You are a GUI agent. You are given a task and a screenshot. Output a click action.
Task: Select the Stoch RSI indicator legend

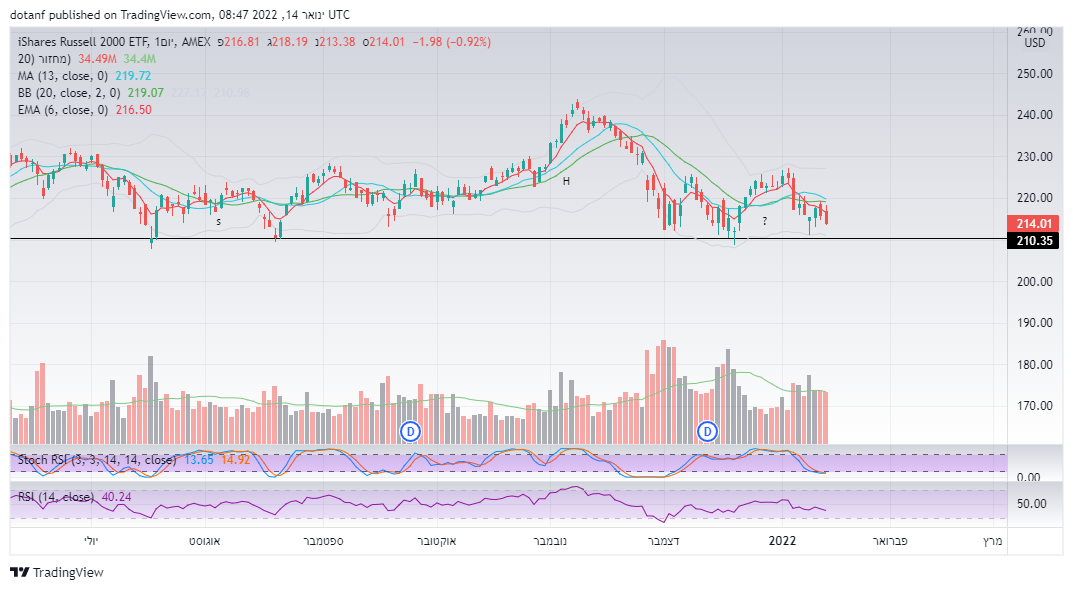coord(97,460)
